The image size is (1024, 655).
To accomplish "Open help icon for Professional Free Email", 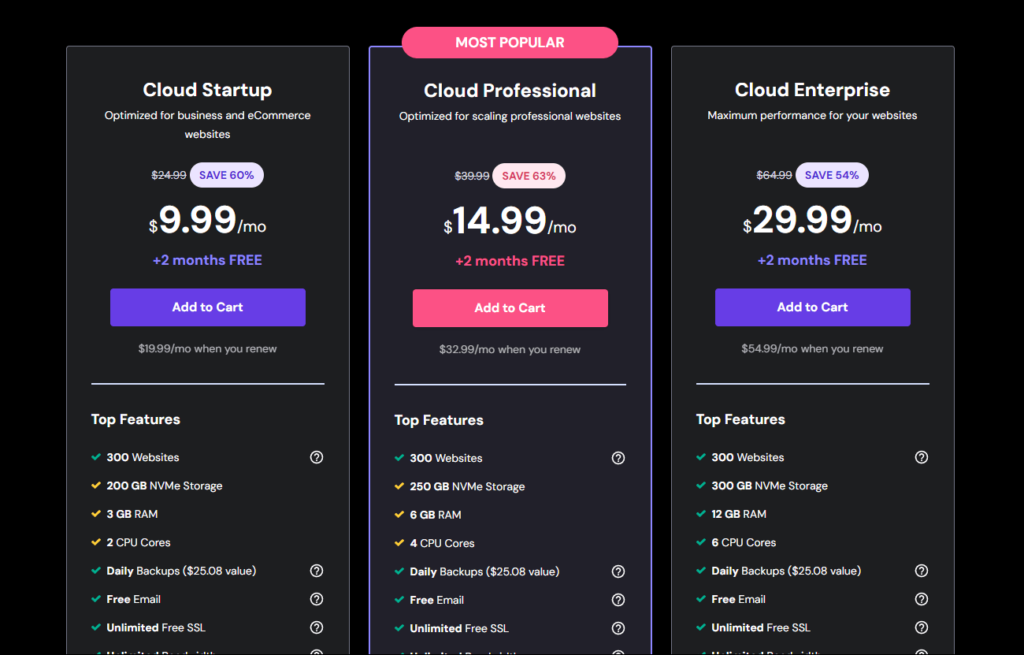I will tap(618, 599).
